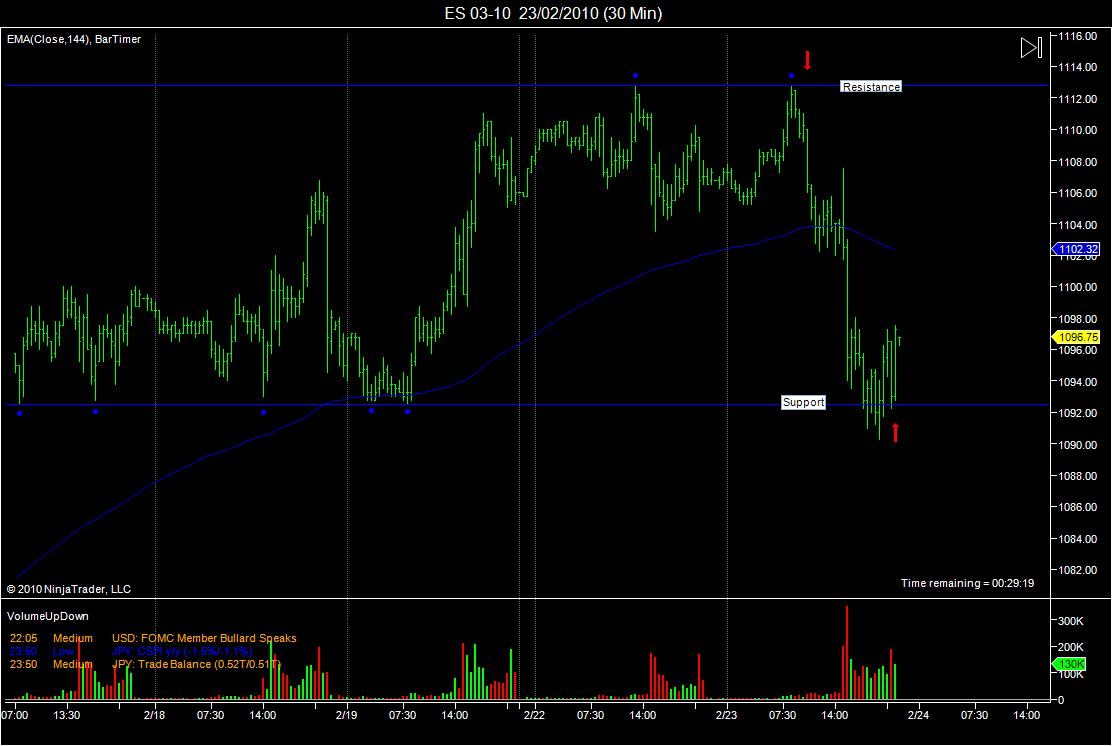Click the current price marker 1096.75
Image resolution: width=1112 pixels, height=746 pixels.
tap(1075, 338)
